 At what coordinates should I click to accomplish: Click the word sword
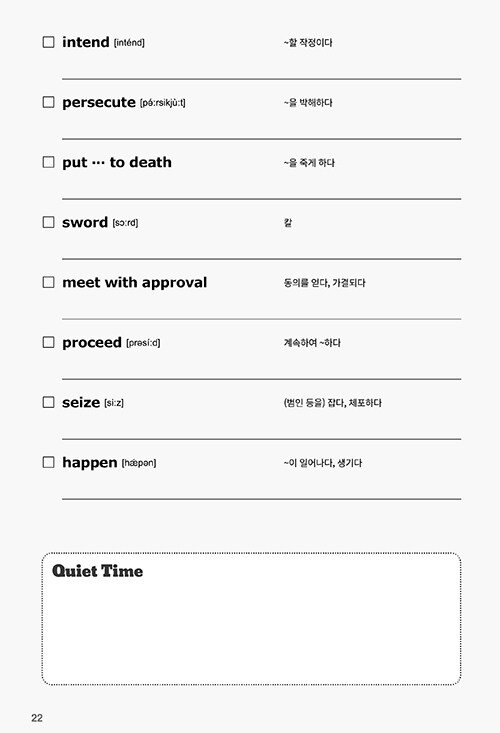[85, 222]
